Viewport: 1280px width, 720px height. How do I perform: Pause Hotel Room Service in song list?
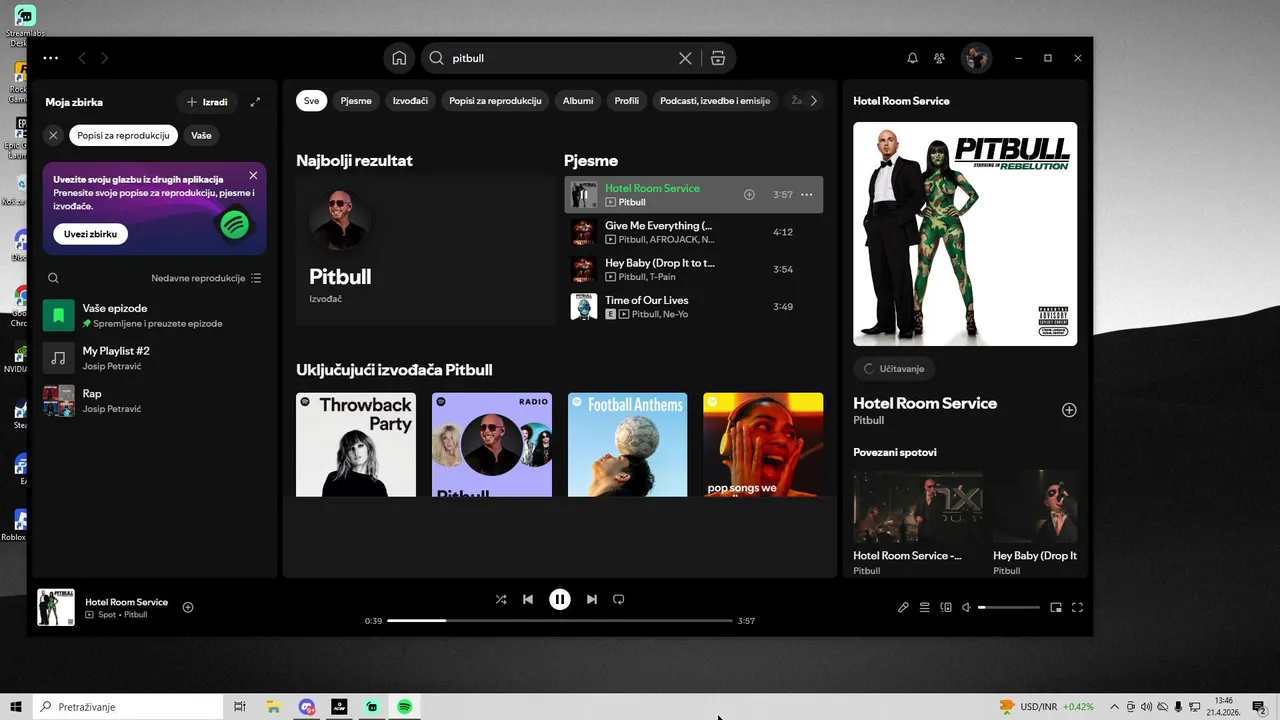point(583,195)
